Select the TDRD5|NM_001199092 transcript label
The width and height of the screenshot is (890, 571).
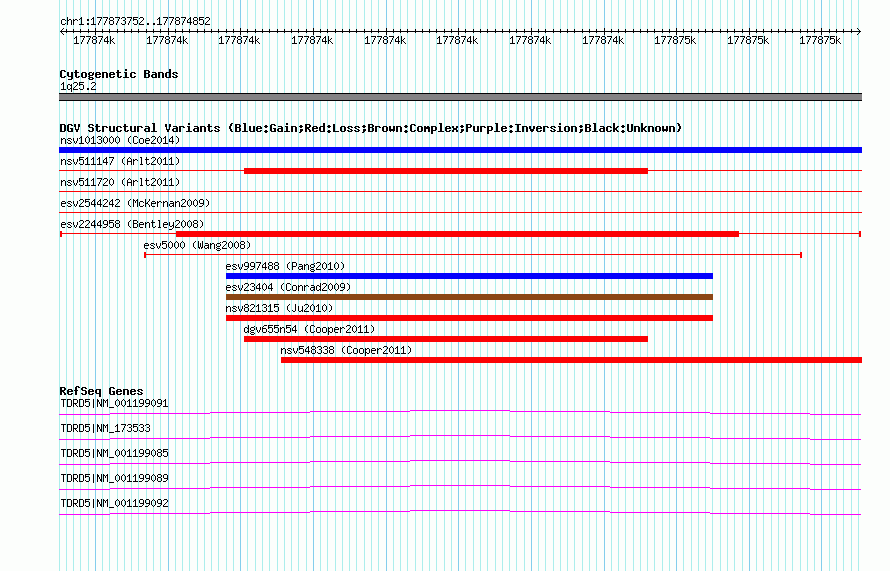[114, 503]
